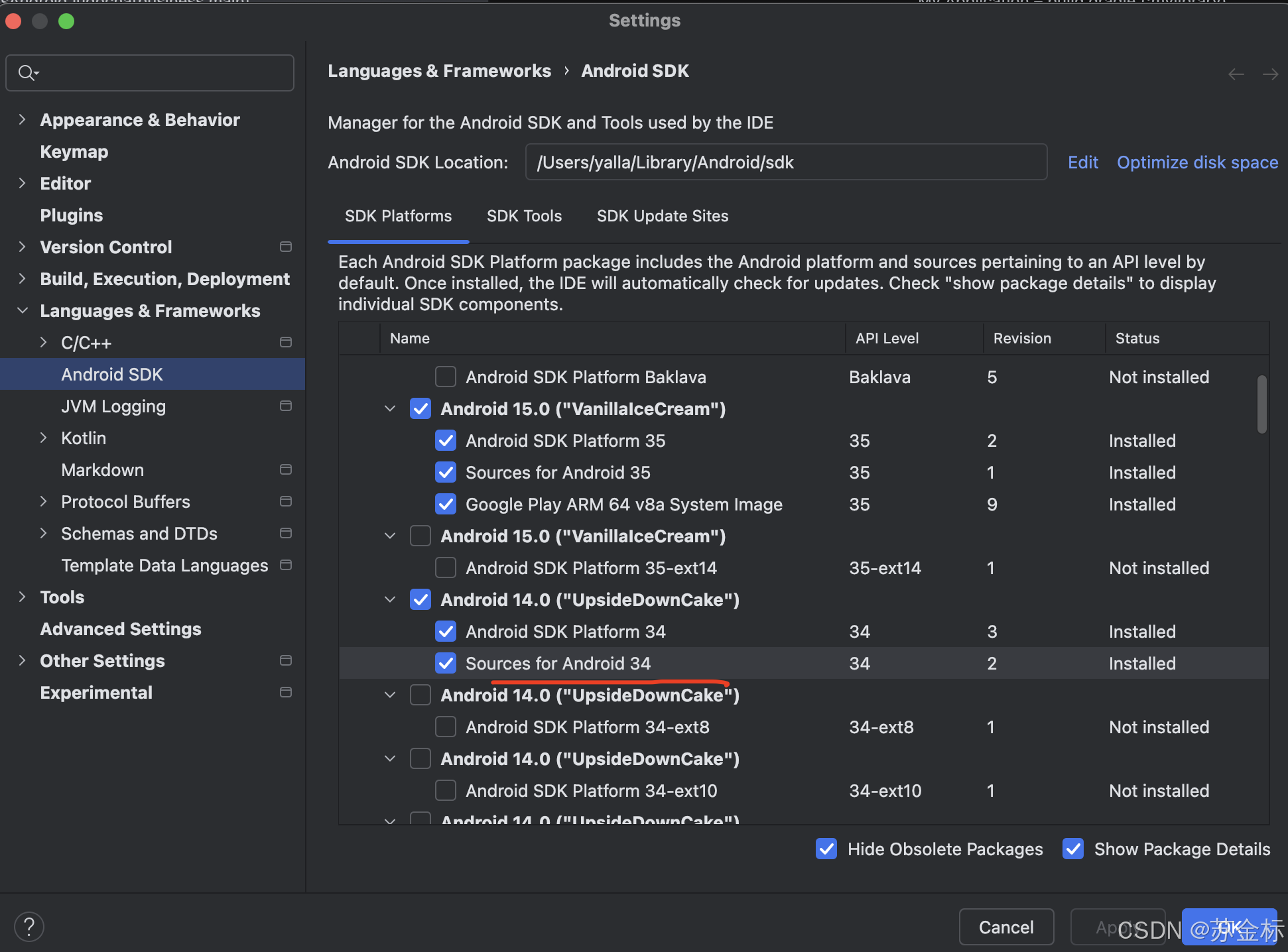The height and width of the screenshot is (952, 1288).
Task: Click the SDK list vertical scrollbar
Action: pos(1261,404)
